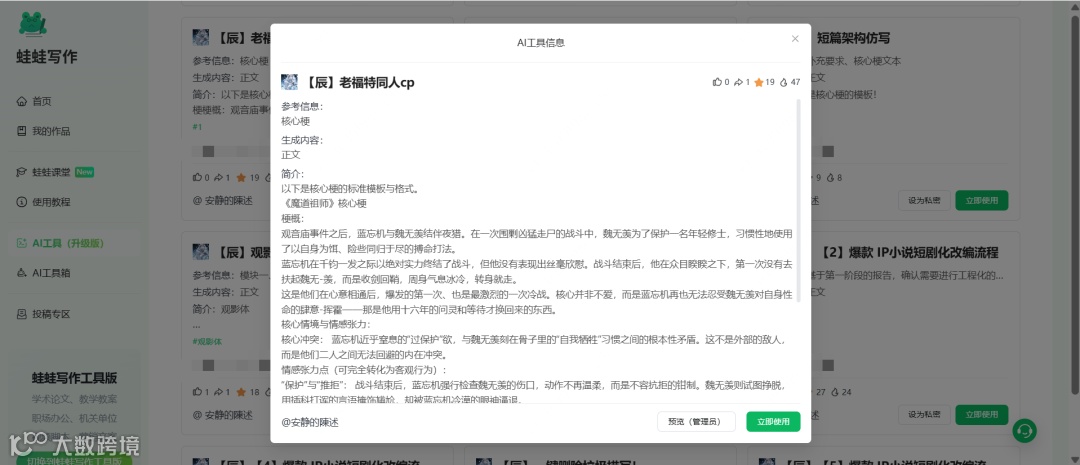Click the 【2】爆款 IP小说短剧化改编流程 title
This screenshot has height=465, width=1080.
[910, 253]
